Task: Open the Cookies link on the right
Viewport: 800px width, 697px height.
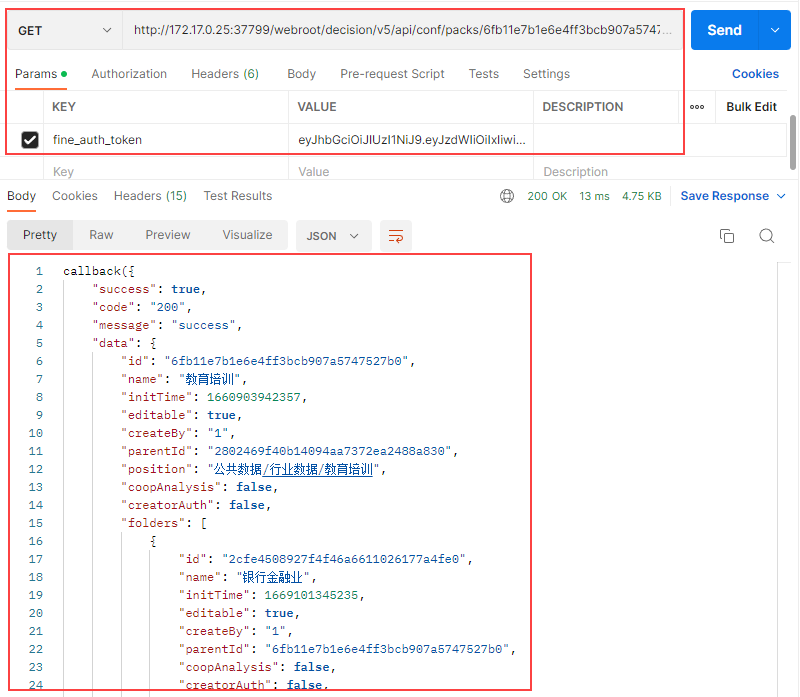Action: click(755, 74)
